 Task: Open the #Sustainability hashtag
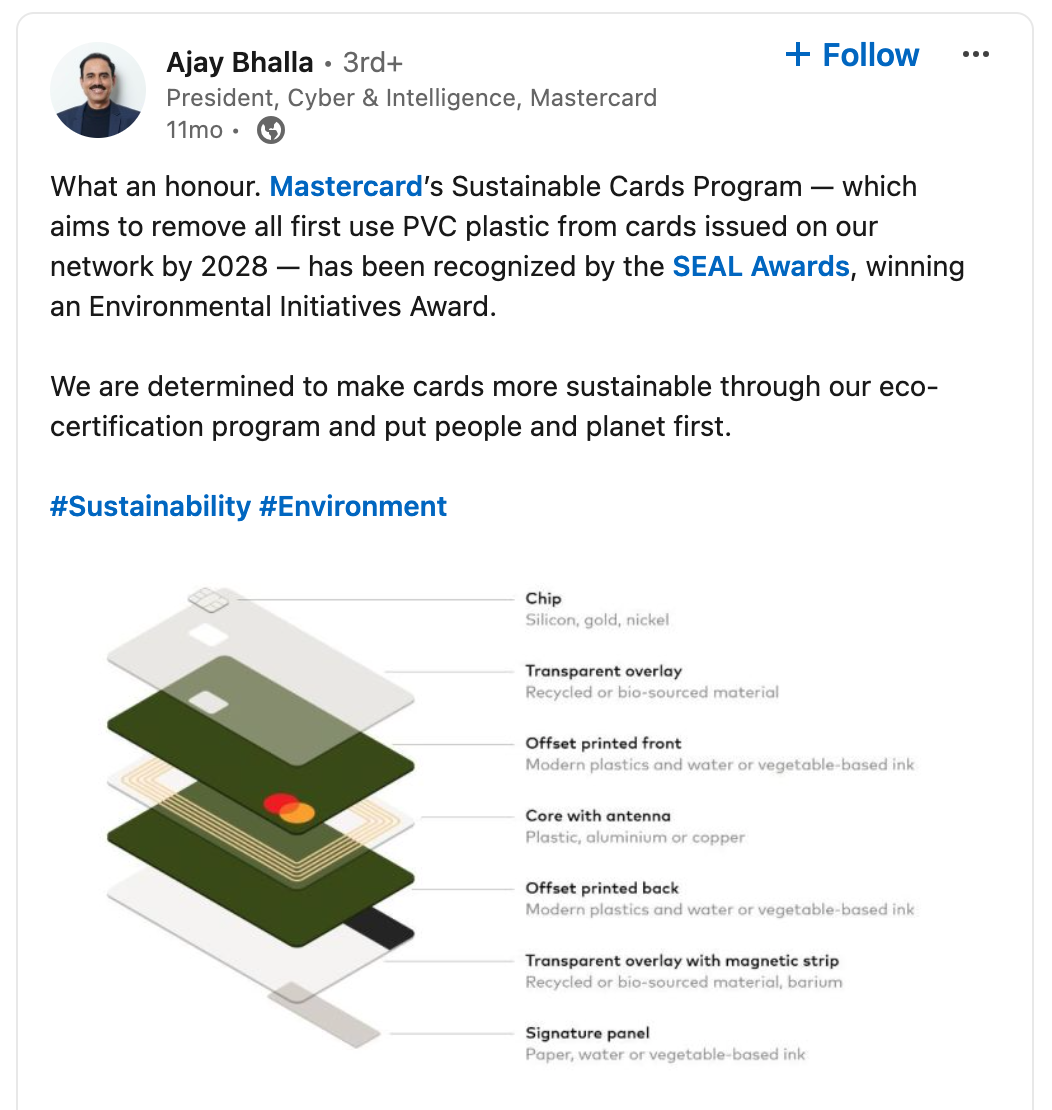151,507
